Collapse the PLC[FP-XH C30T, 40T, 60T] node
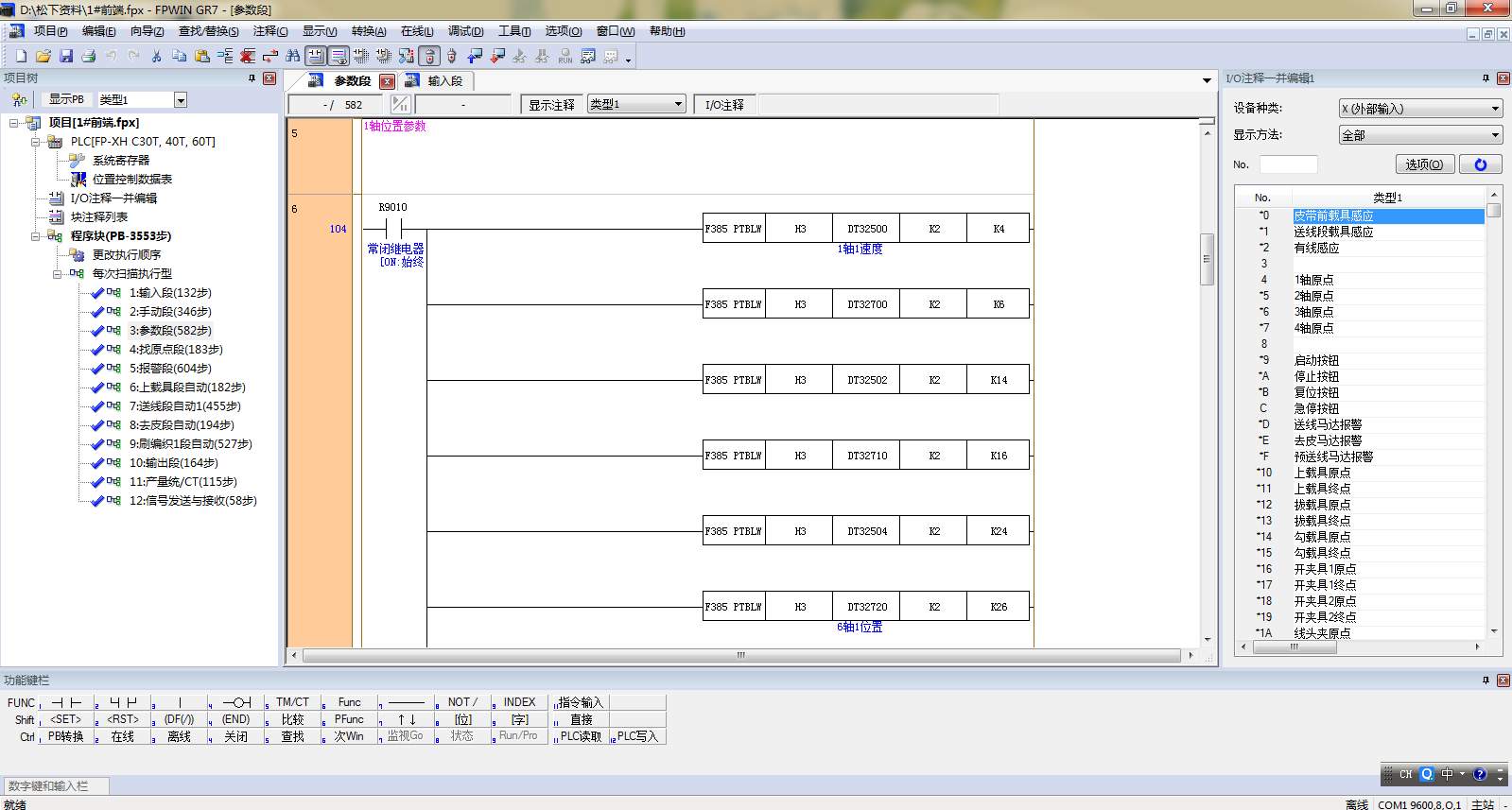 pyautogui.click(x=36, y=142)
